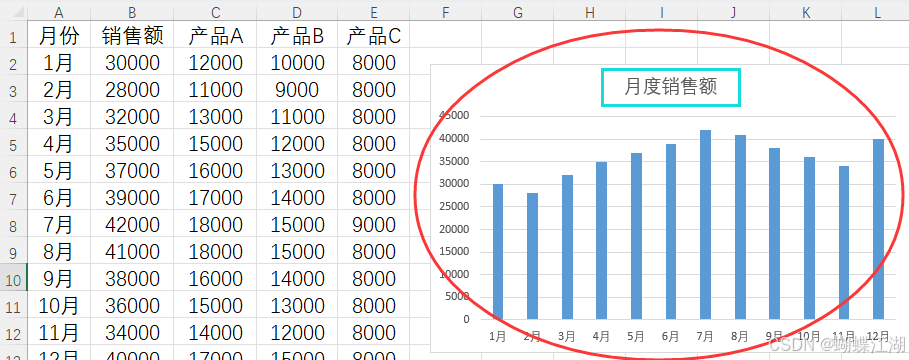Image resolution: width=909 pixels, height=360 pixels.
Task: Select cell D12 with 12000
Action: (297, 333)
